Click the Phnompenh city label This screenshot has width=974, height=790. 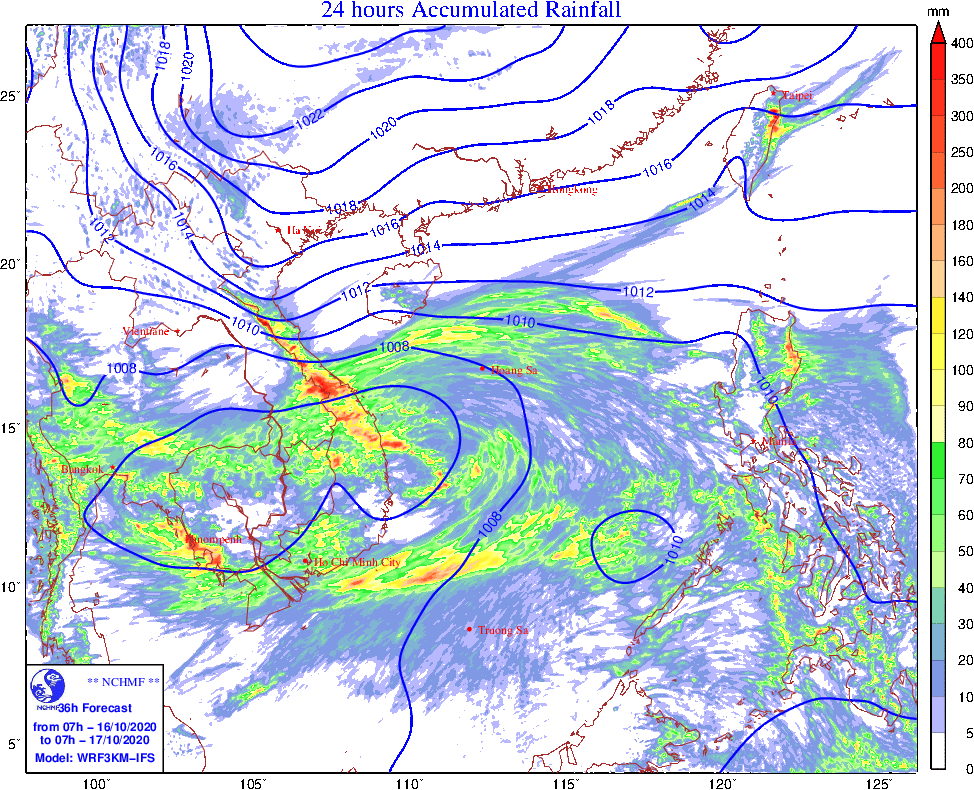[x=214, y=538]
